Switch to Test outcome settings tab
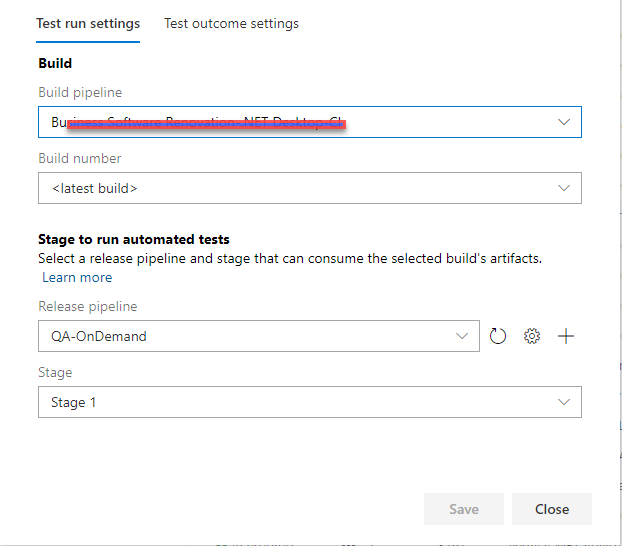The height and width of the screenshot is (546, 622). point(231,24)
